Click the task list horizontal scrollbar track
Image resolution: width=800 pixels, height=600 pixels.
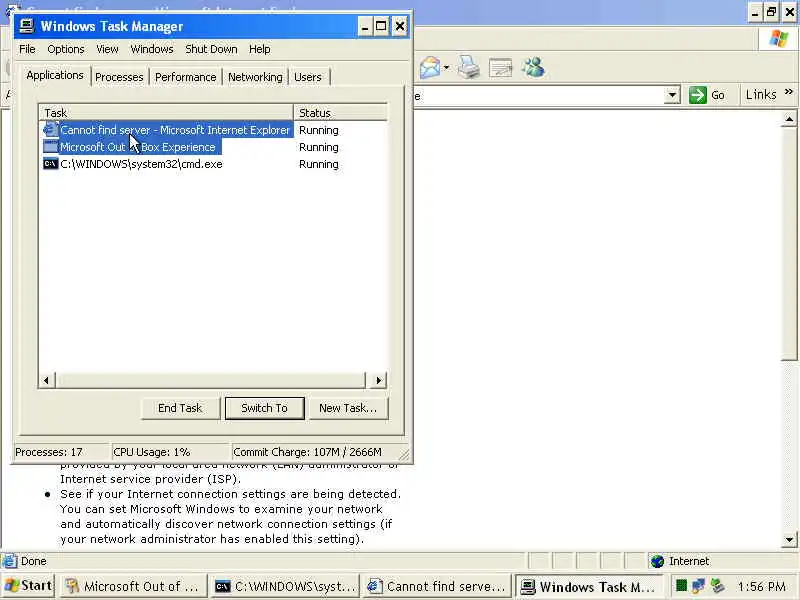[211, 380]
